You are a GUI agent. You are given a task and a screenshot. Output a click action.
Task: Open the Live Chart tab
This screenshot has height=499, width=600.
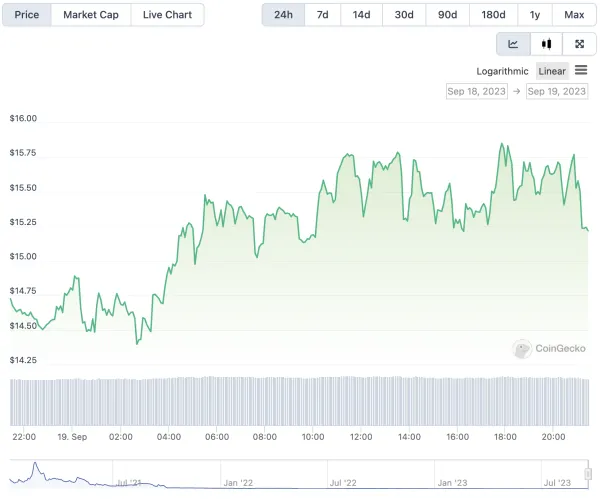click(x=167, y=15)
